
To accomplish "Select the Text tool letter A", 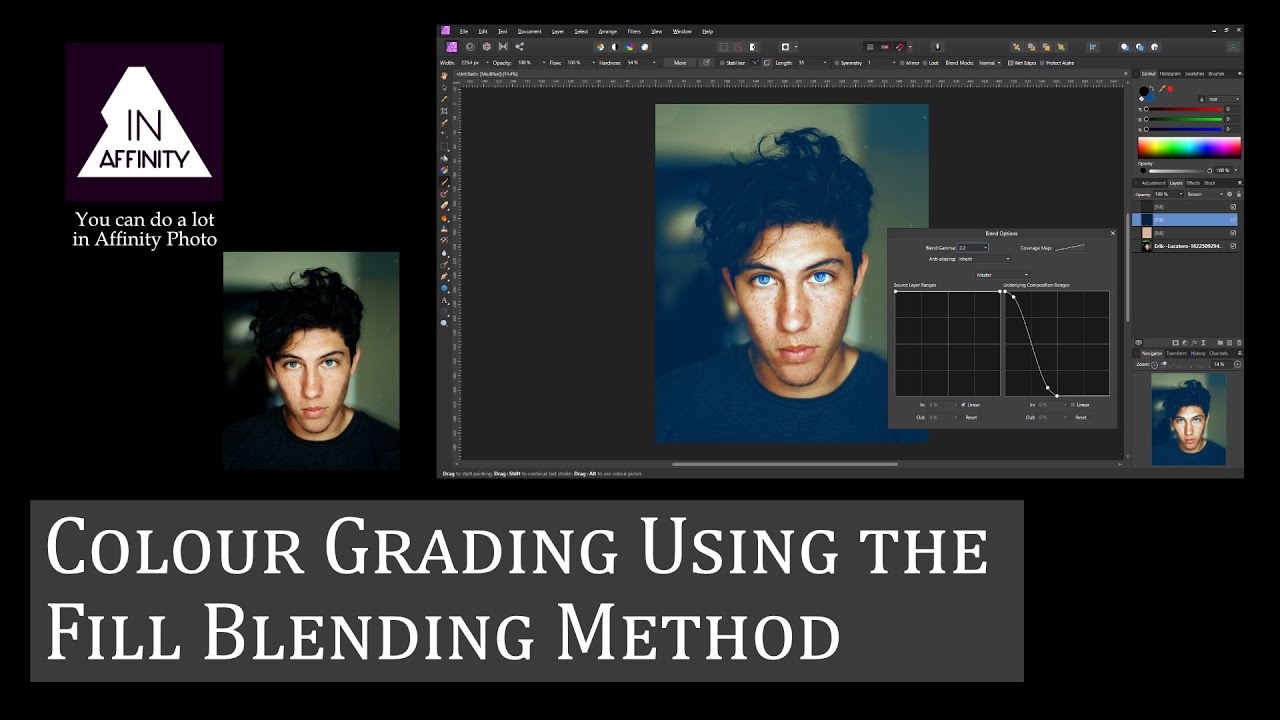I will [445, 300].
